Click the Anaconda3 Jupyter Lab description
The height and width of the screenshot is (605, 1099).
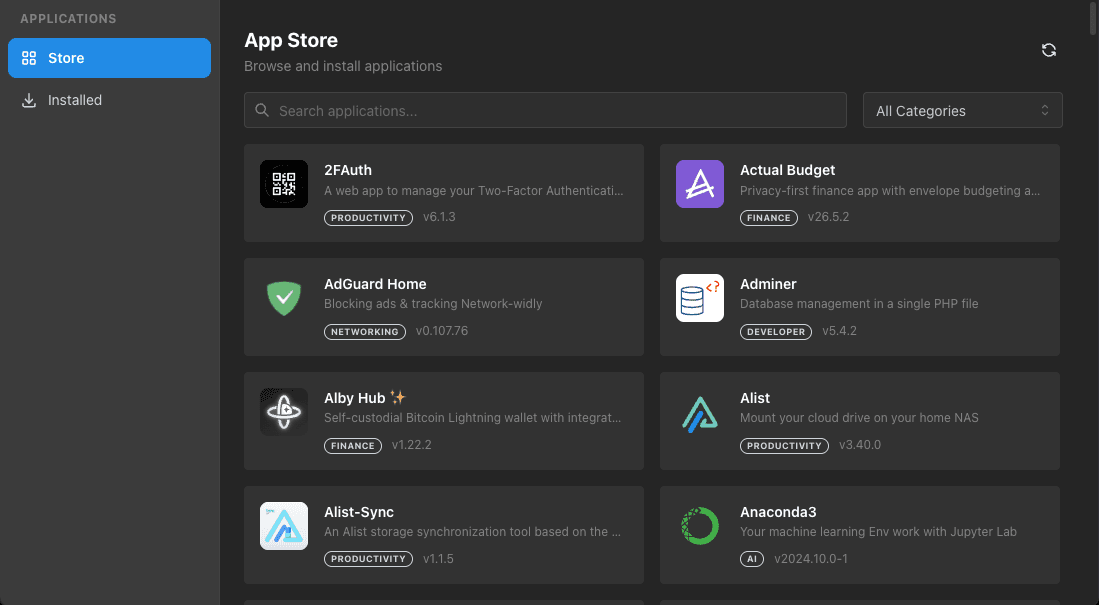click(x=878, y=531)
